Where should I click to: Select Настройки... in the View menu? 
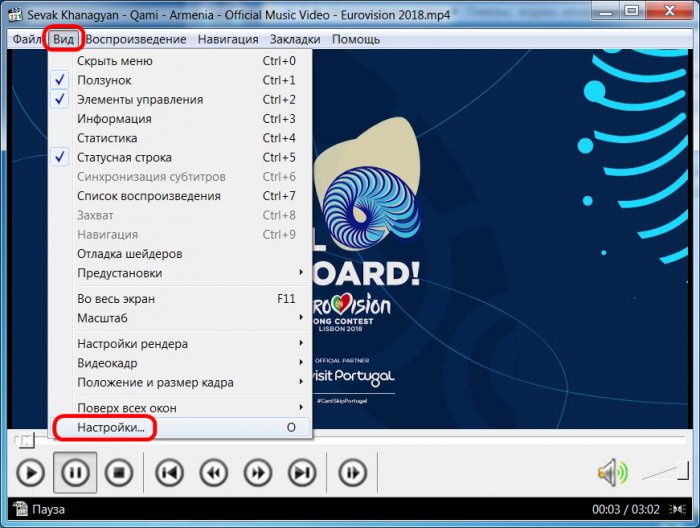[111, 427]
